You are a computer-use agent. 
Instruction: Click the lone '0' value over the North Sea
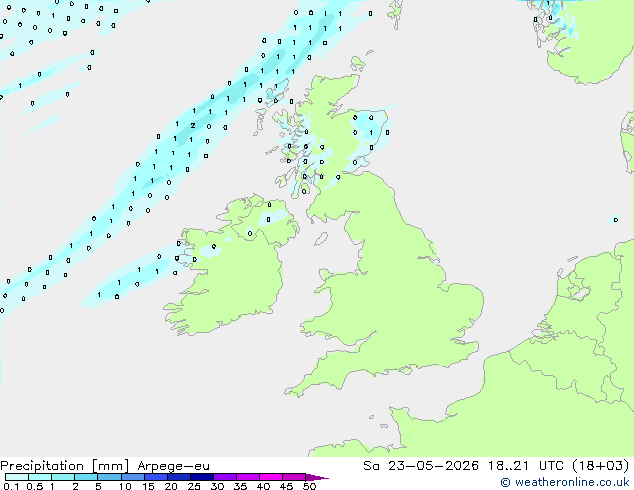click(616, 220)
